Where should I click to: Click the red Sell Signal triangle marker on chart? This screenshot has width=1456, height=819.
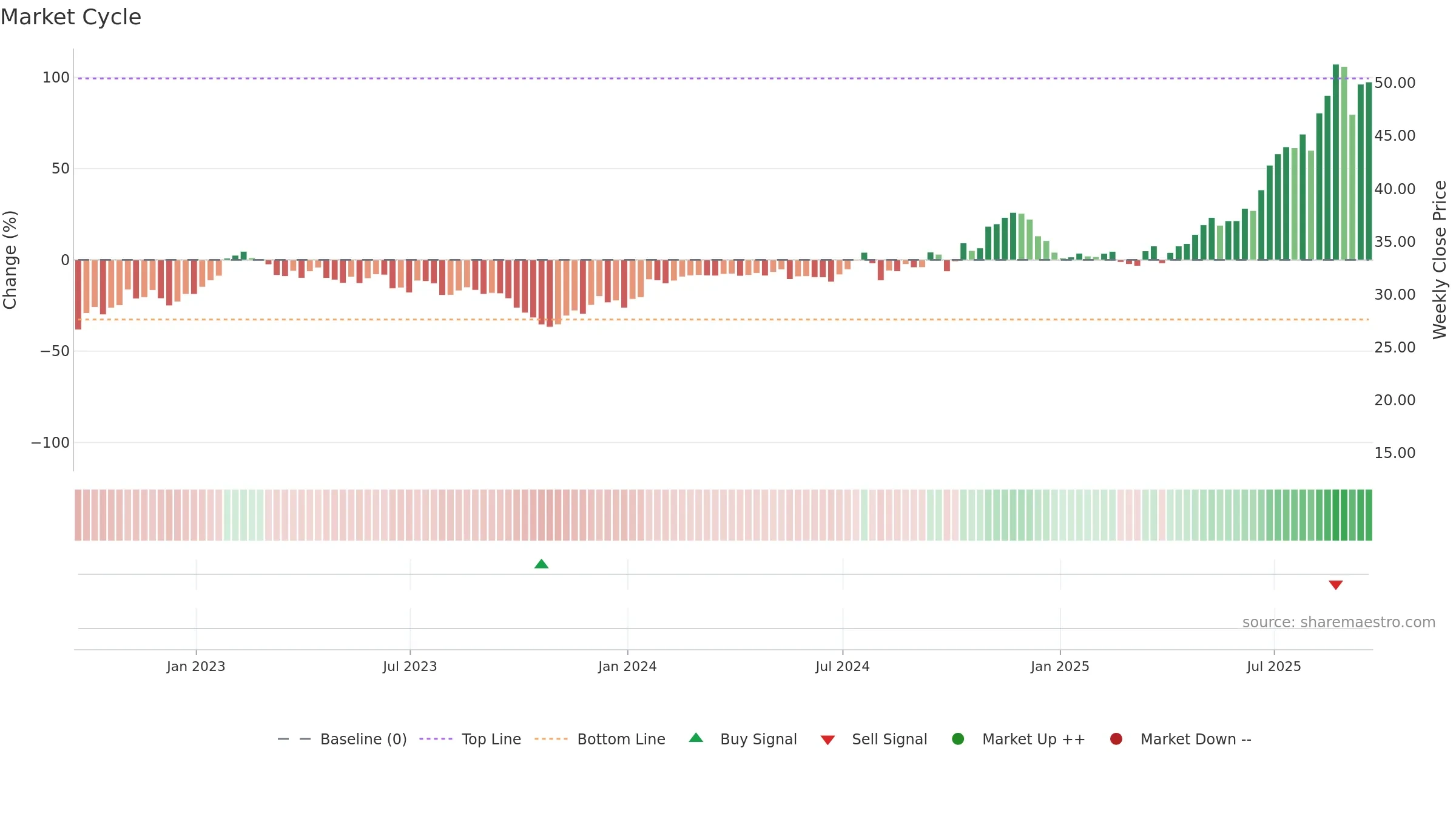[x=1335, y=585]
